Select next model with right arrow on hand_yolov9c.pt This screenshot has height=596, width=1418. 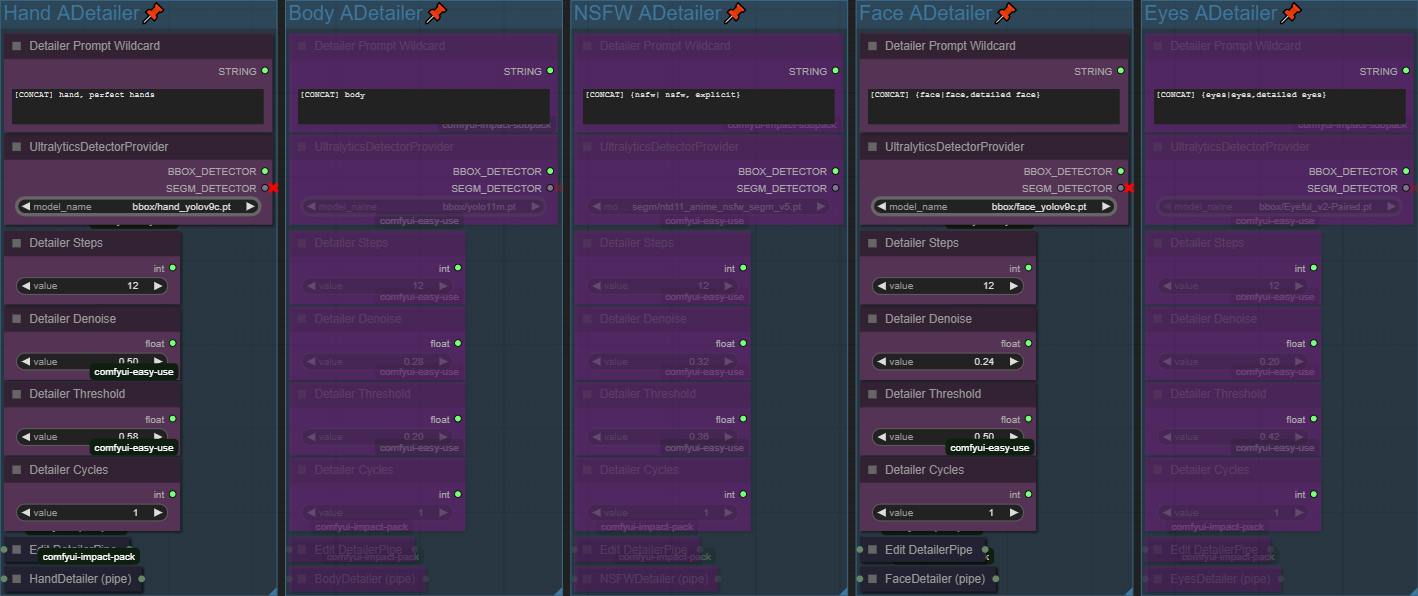point(250,206)
